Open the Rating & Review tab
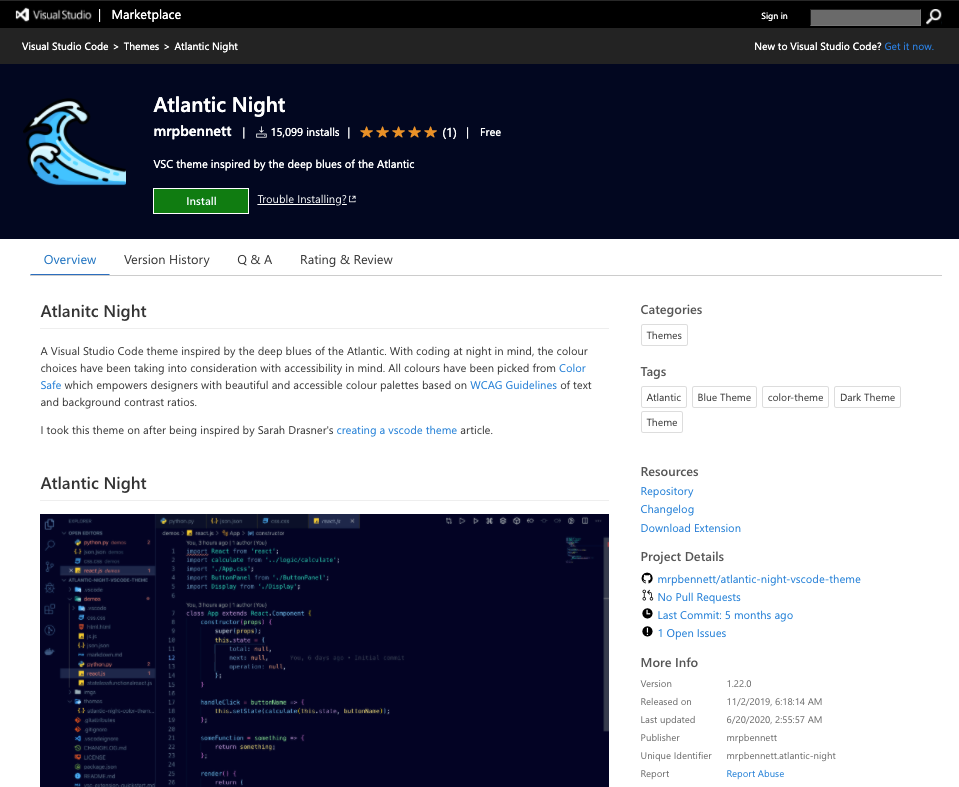 pos(345,259)
